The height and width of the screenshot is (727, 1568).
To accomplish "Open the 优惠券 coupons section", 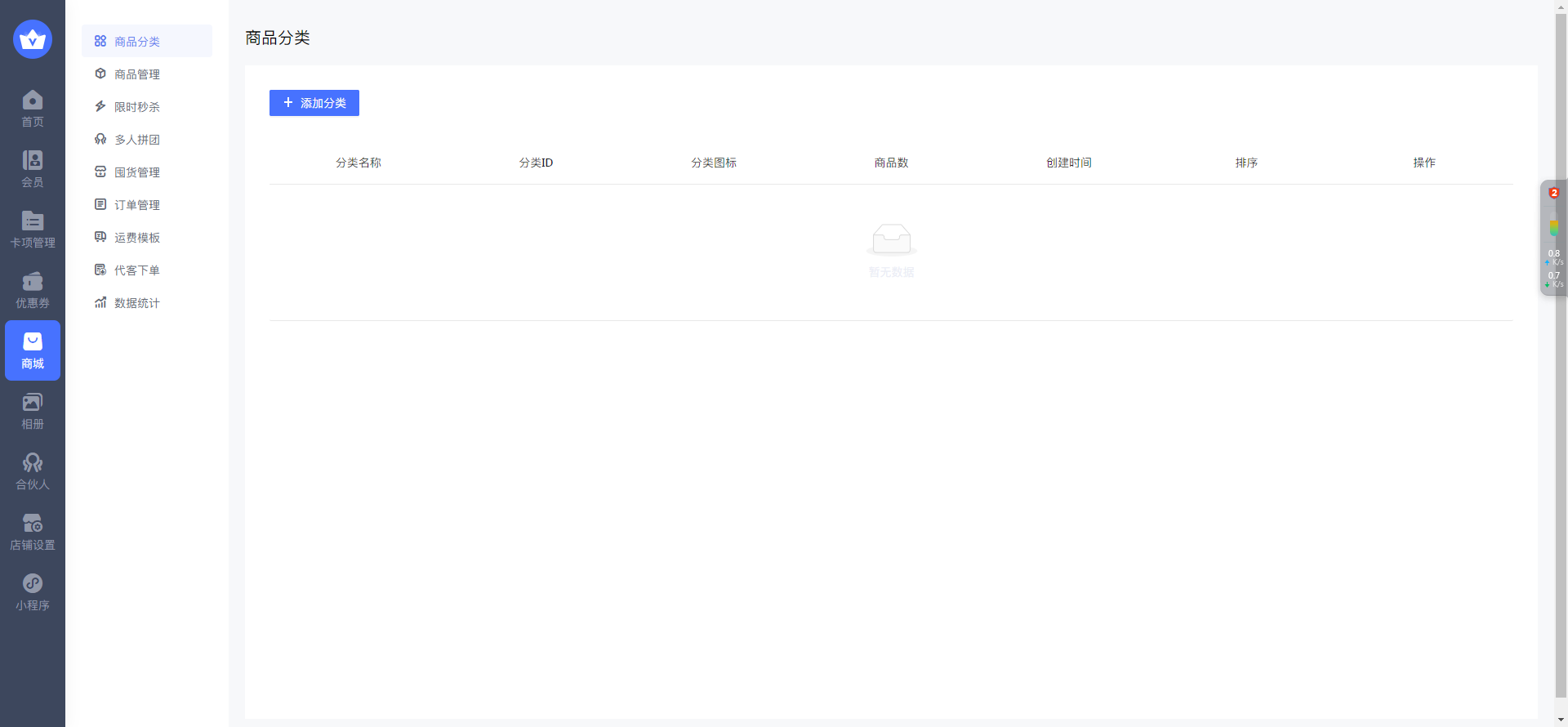I will click(x=33, y=290).
